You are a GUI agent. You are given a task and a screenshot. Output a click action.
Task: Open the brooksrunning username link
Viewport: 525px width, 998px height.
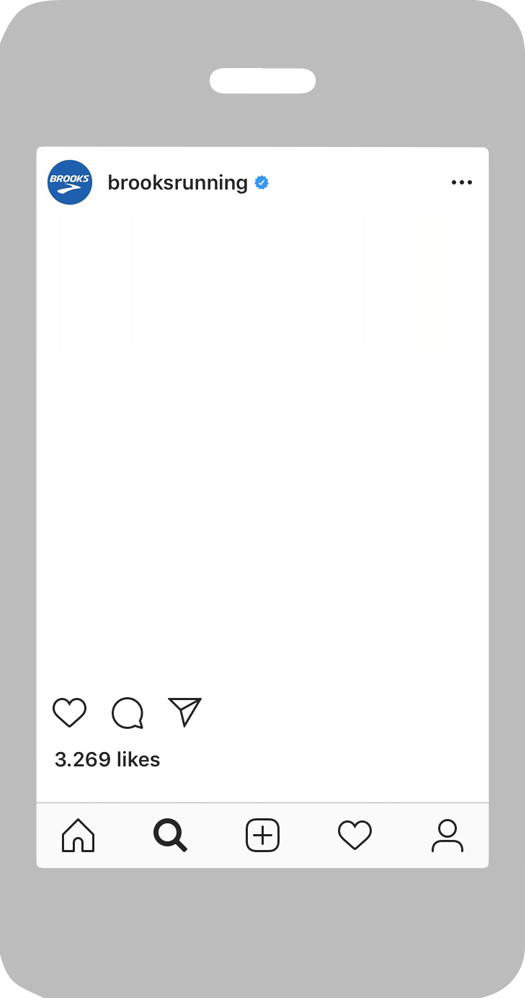point(178,183)
